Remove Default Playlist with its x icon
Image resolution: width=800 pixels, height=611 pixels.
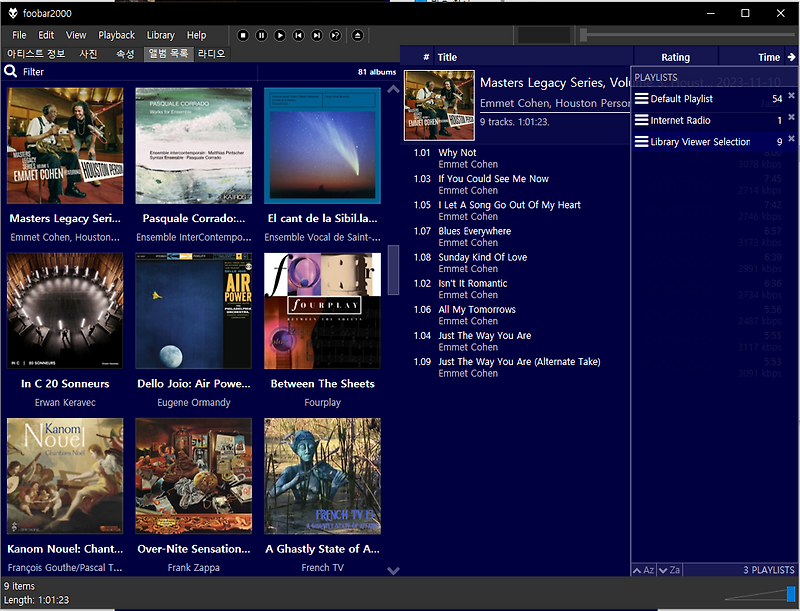(791, 95)
